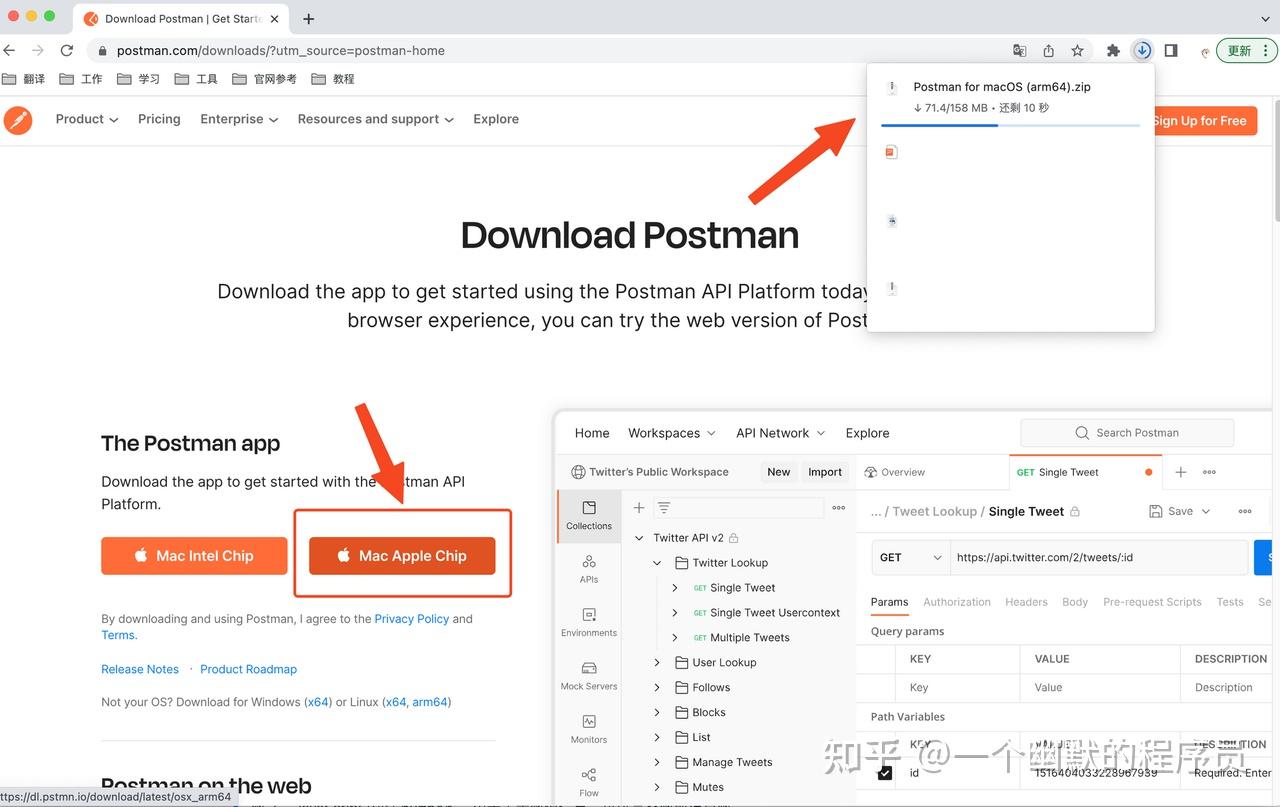Switch to the Authorization tab
This screenshot has width=1280, height=807.
click(x=956, y=602)
